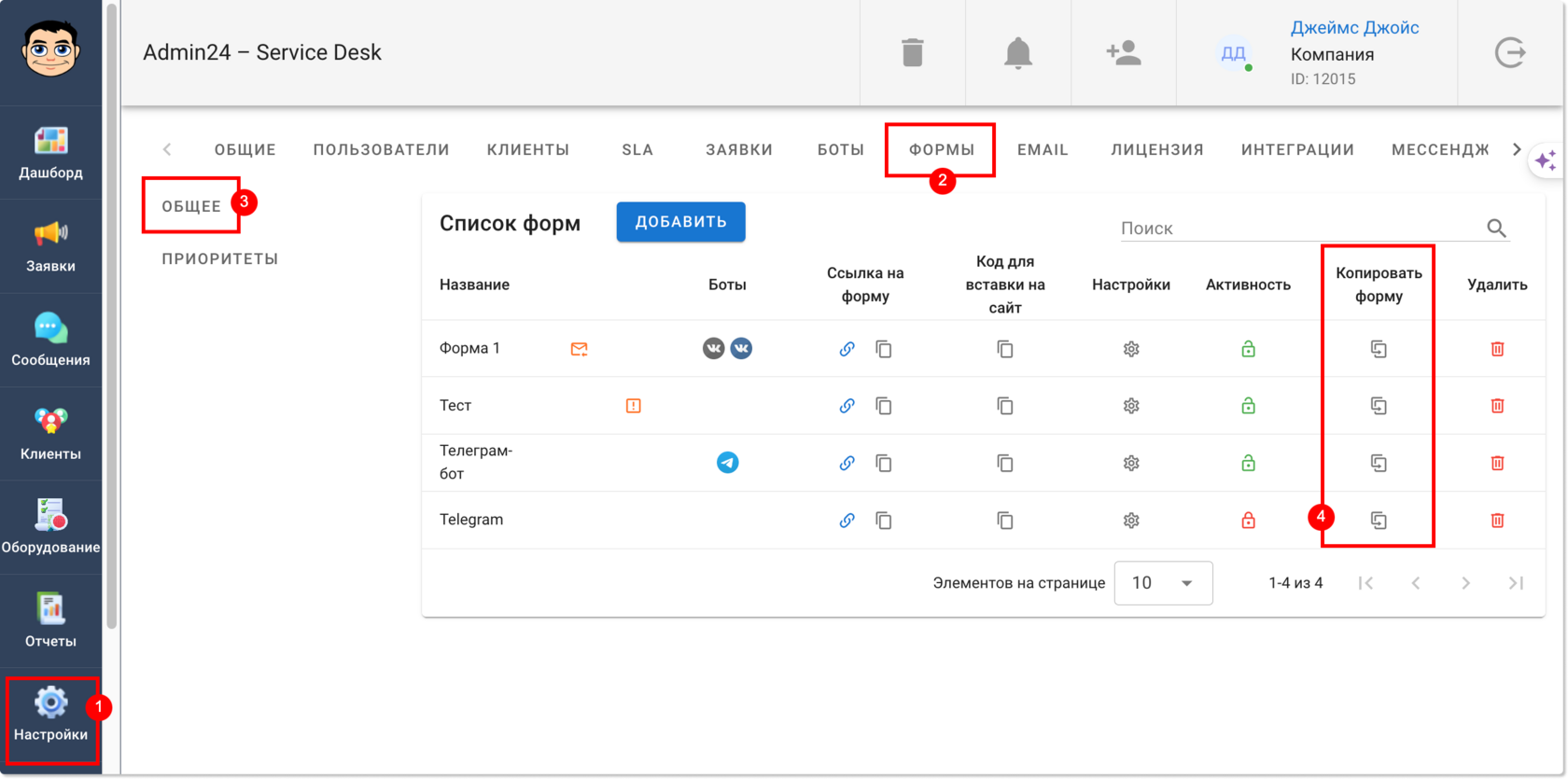Open the trash bin in header

[912, 53]
